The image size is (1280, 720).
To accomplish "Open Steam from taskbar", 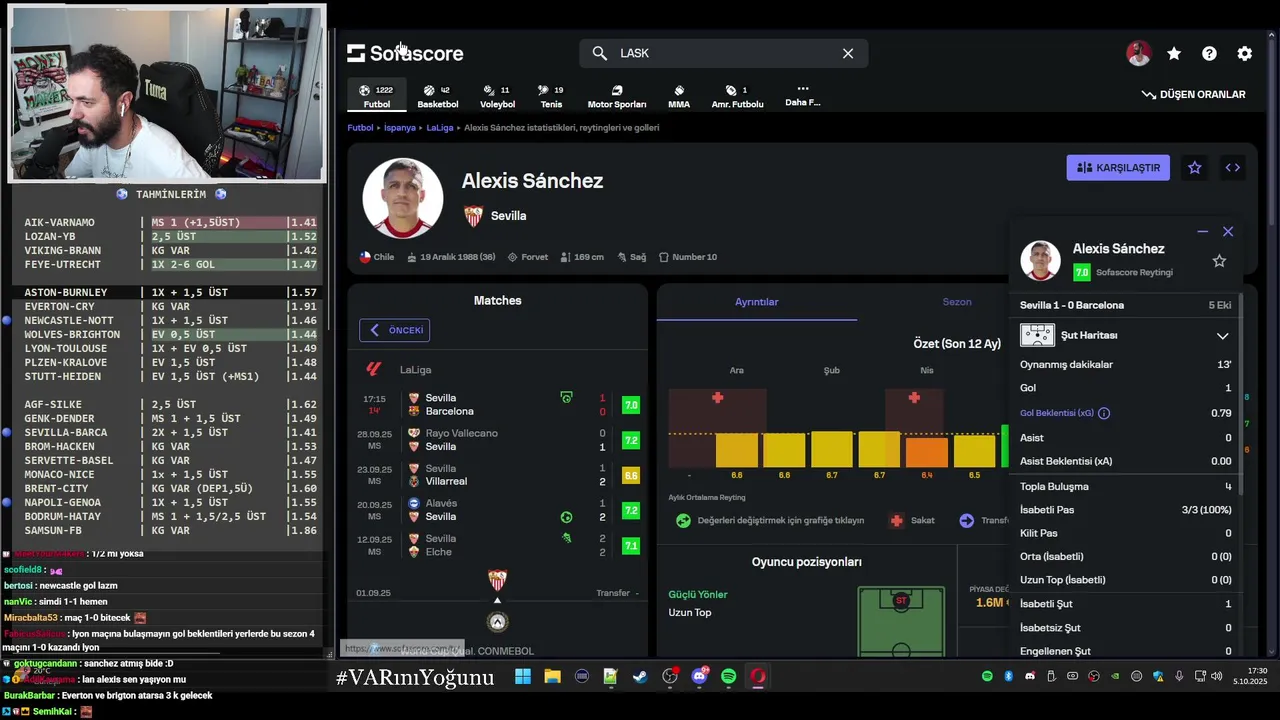I will pyautogui.click(x=640, y=677).
